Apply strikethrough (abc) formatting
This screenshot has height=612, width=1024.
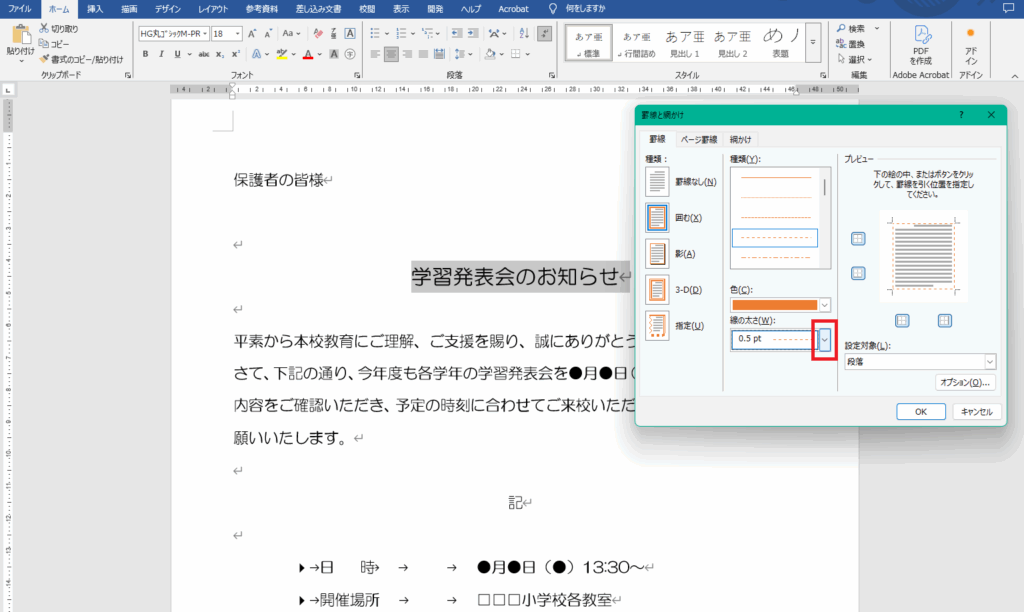point(204,54)
